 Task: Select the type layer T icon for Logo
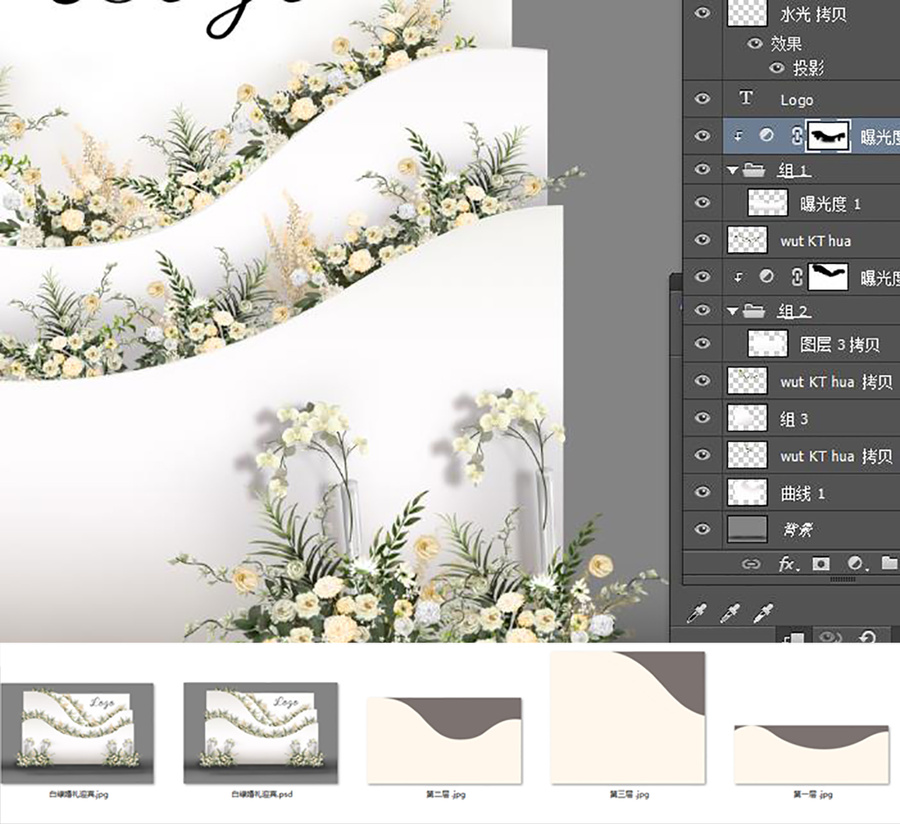746,98
